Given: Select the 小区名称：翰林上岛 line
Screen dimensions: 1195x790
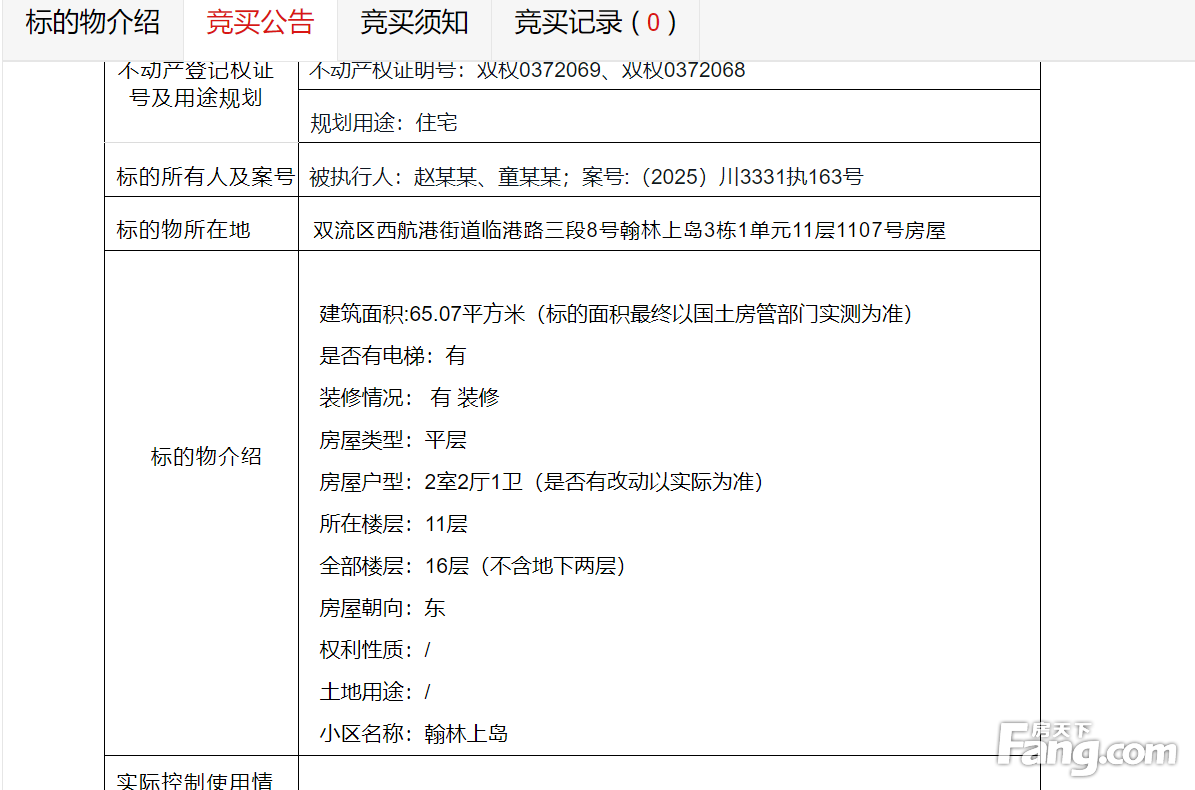Looking at the screenshot, I should (414, 734).
